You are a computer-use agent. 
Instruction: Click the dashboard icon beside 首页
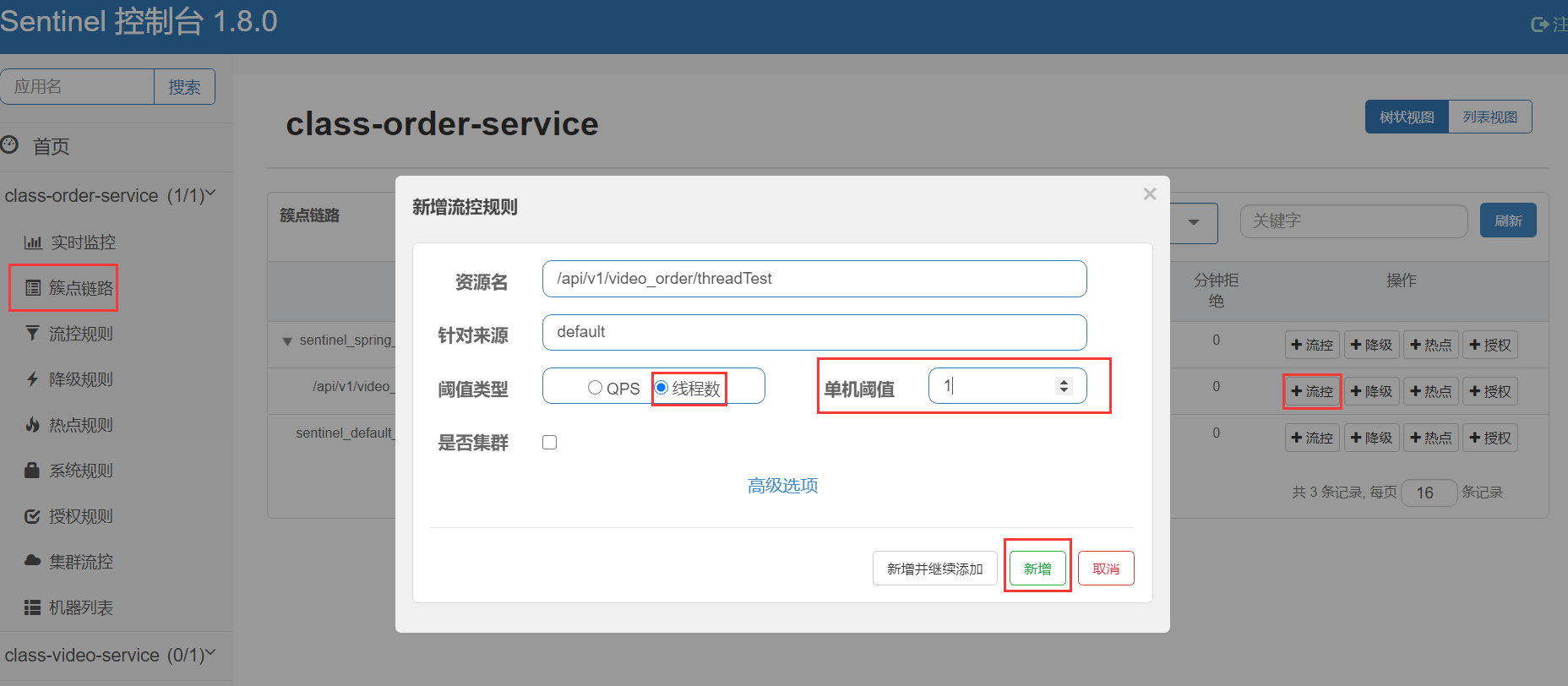point(9,145)
